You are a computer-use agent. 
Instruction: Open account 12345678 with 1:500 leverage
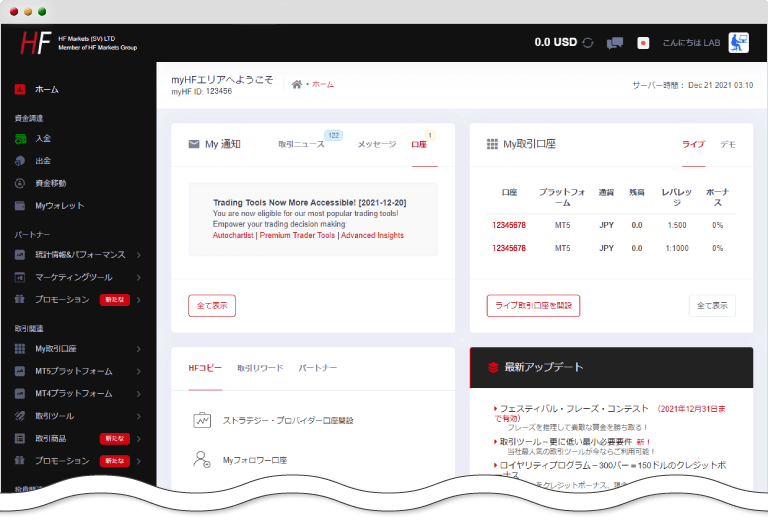(x=509, y=225)
